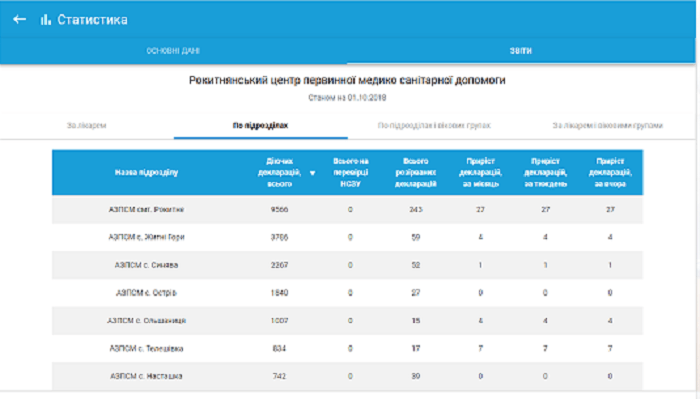
Task: Open the За лікарем sub-tab
Action: tap(87, 125)
